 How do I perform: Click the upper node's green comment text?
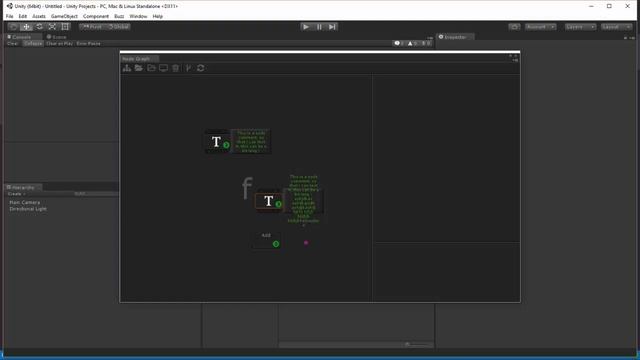point(251,142)
